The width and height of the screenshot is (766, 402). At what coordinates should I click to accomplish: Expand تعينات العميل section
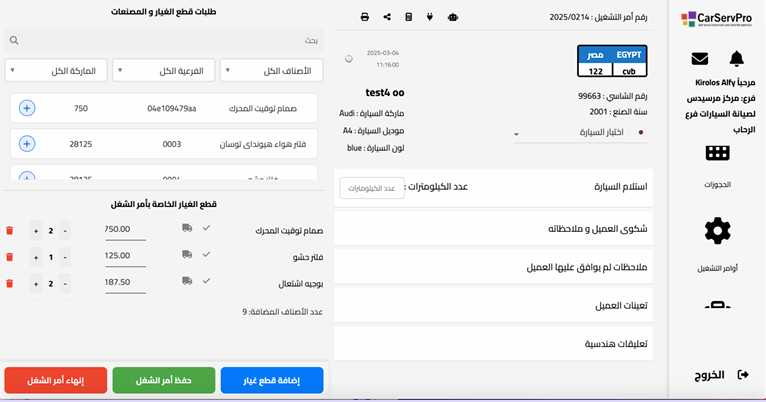493,306
